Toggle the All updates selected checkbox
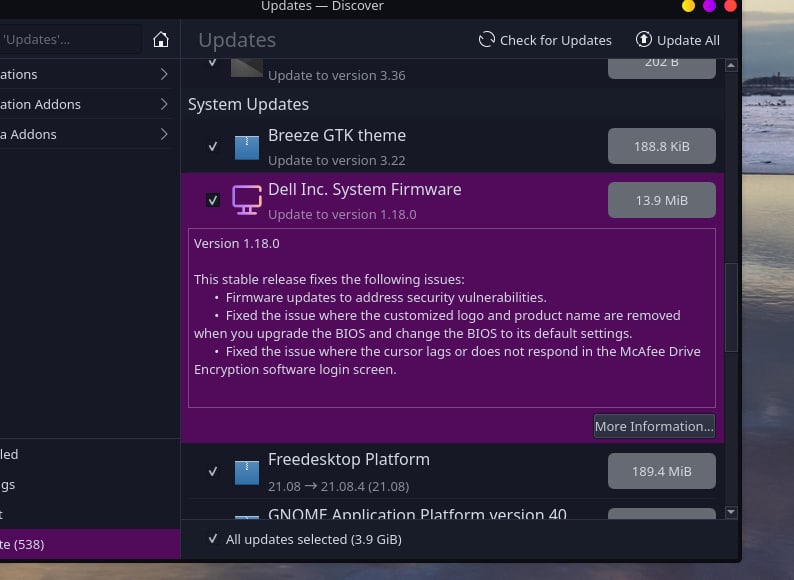 pos(213,538)
